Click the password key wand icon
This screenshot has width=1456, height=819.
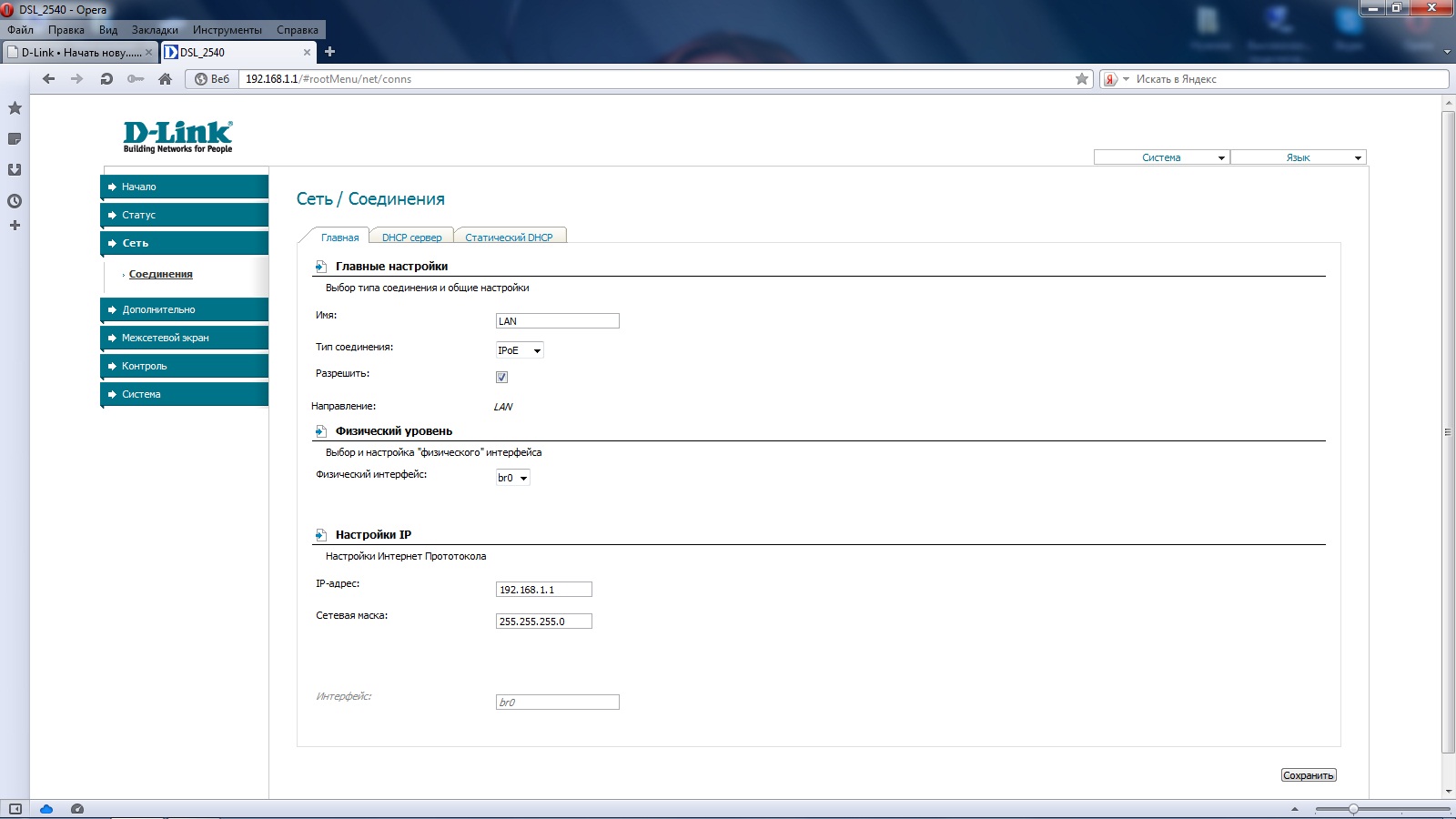(x=136, y=79)
